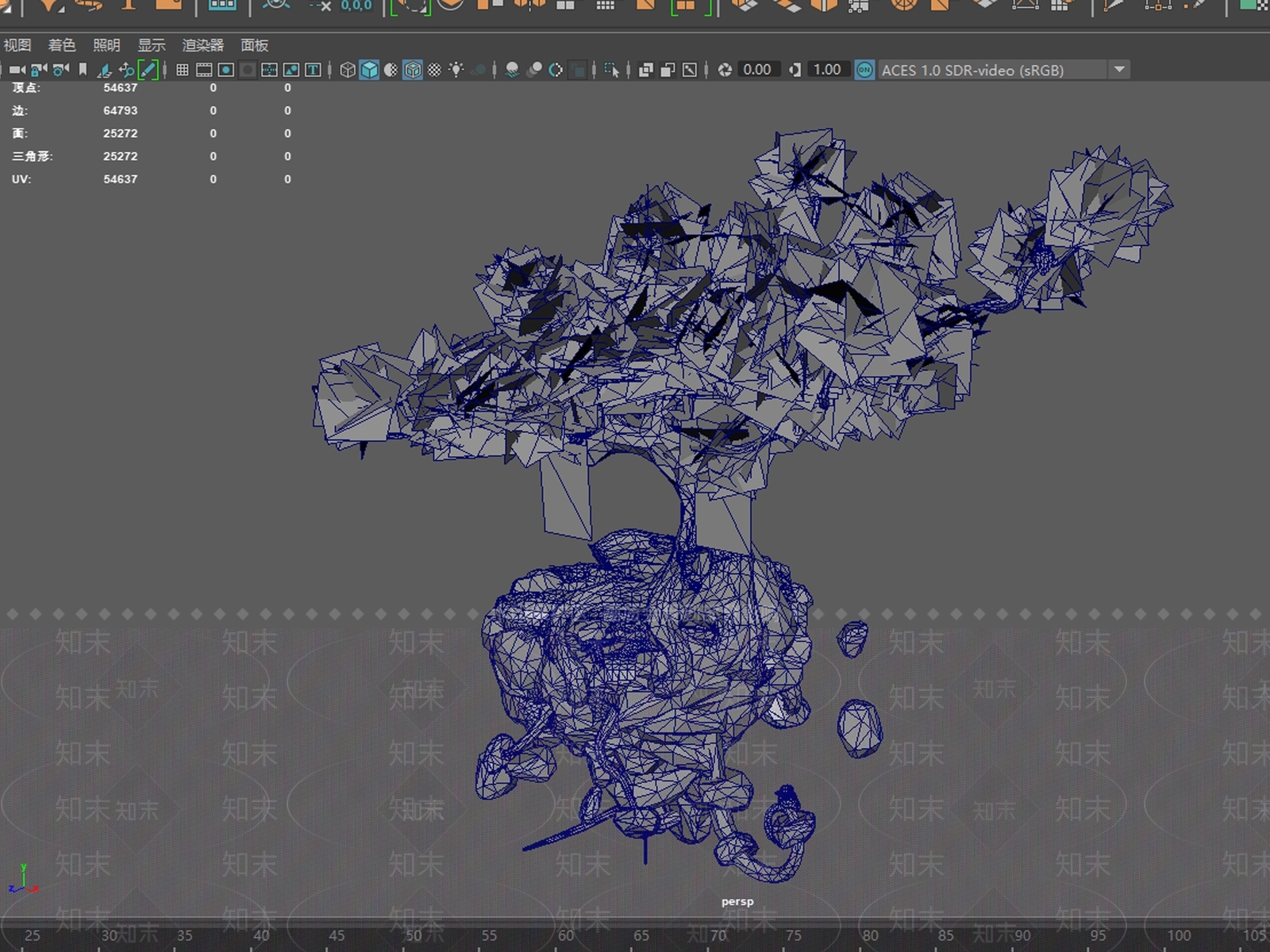
Task: Open the 视图 menu
Action: (17, 45)
